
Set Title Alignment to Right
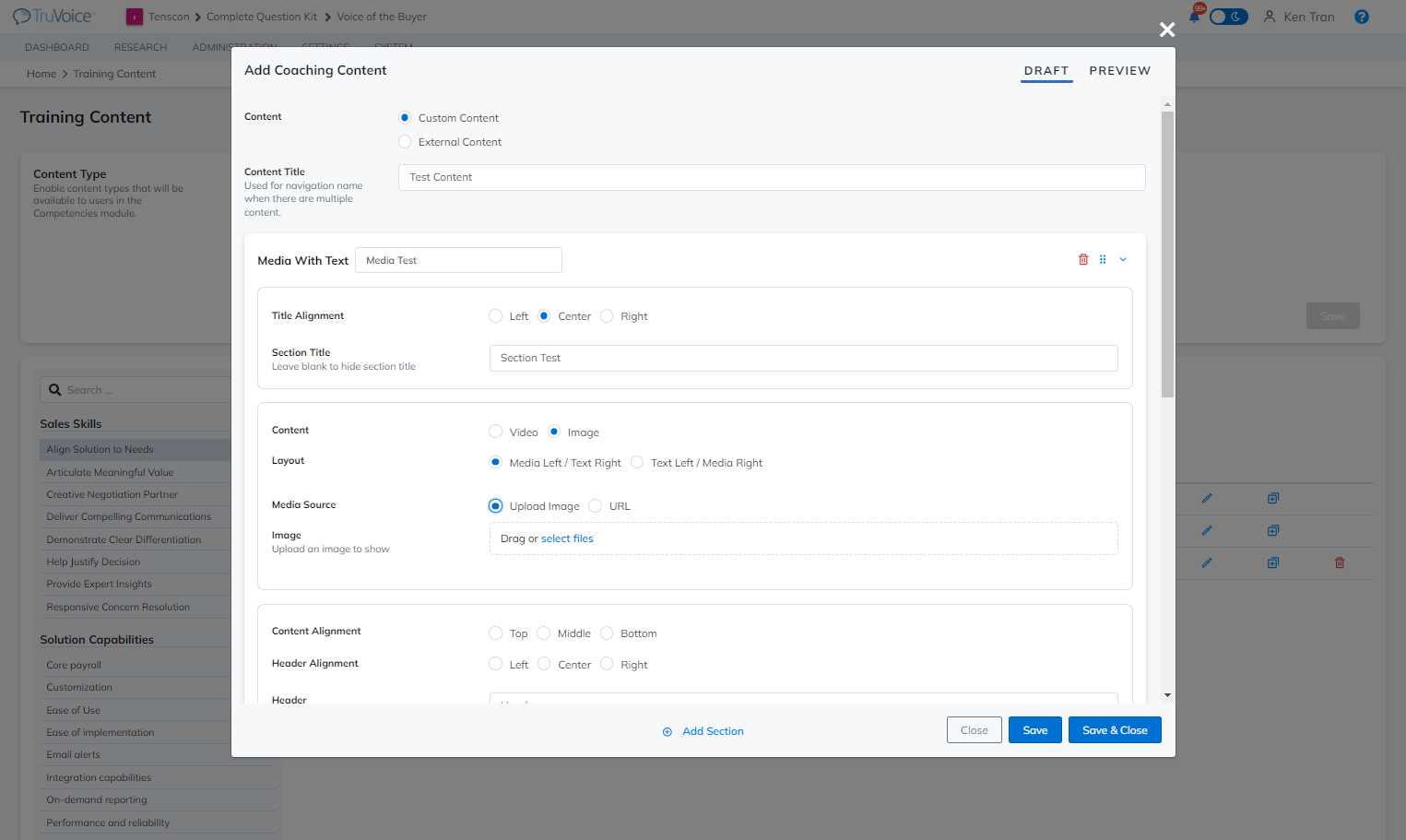(607, 316)
